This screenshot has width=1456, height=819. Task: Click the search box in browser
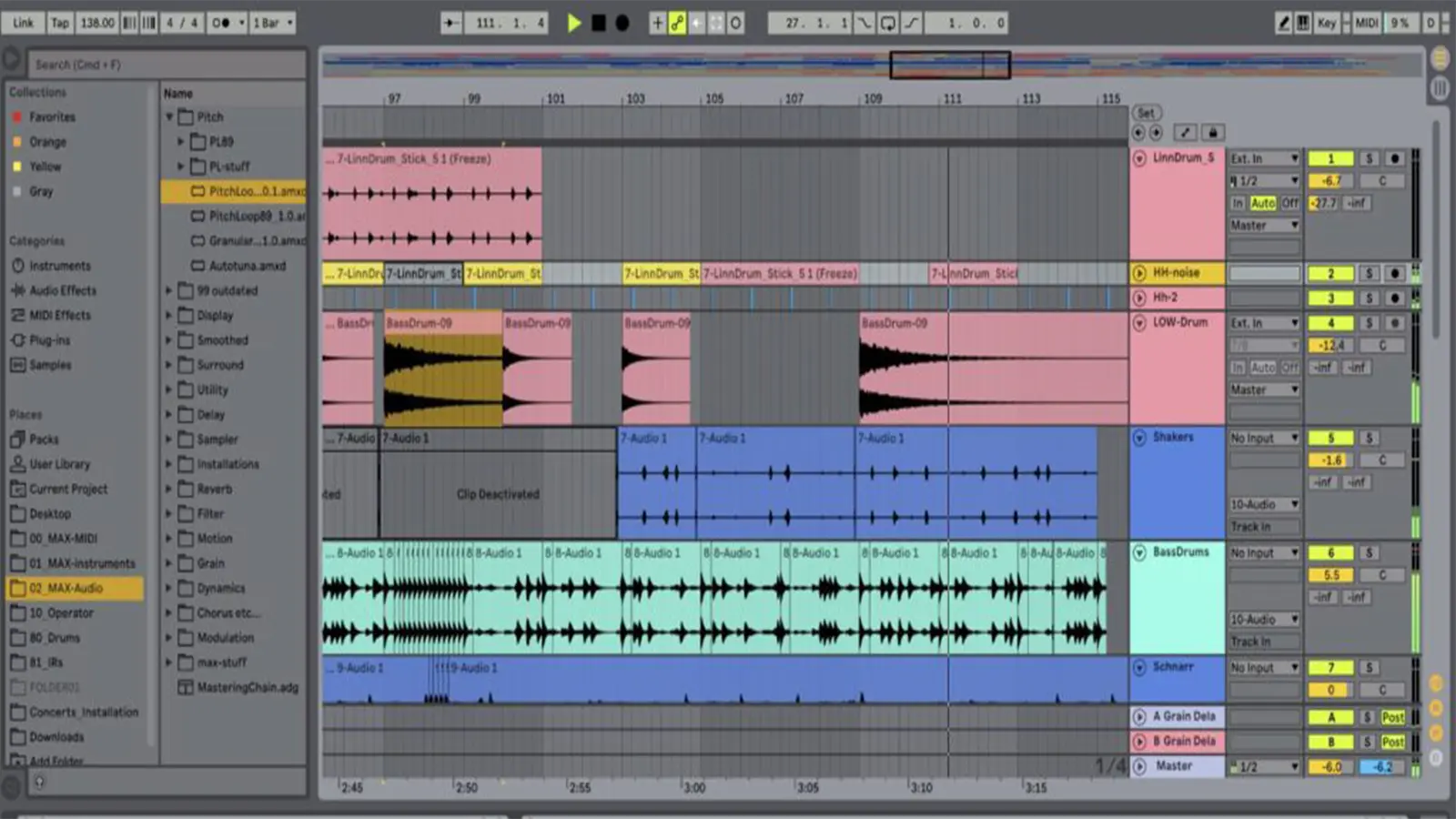[x=168, y=65]
